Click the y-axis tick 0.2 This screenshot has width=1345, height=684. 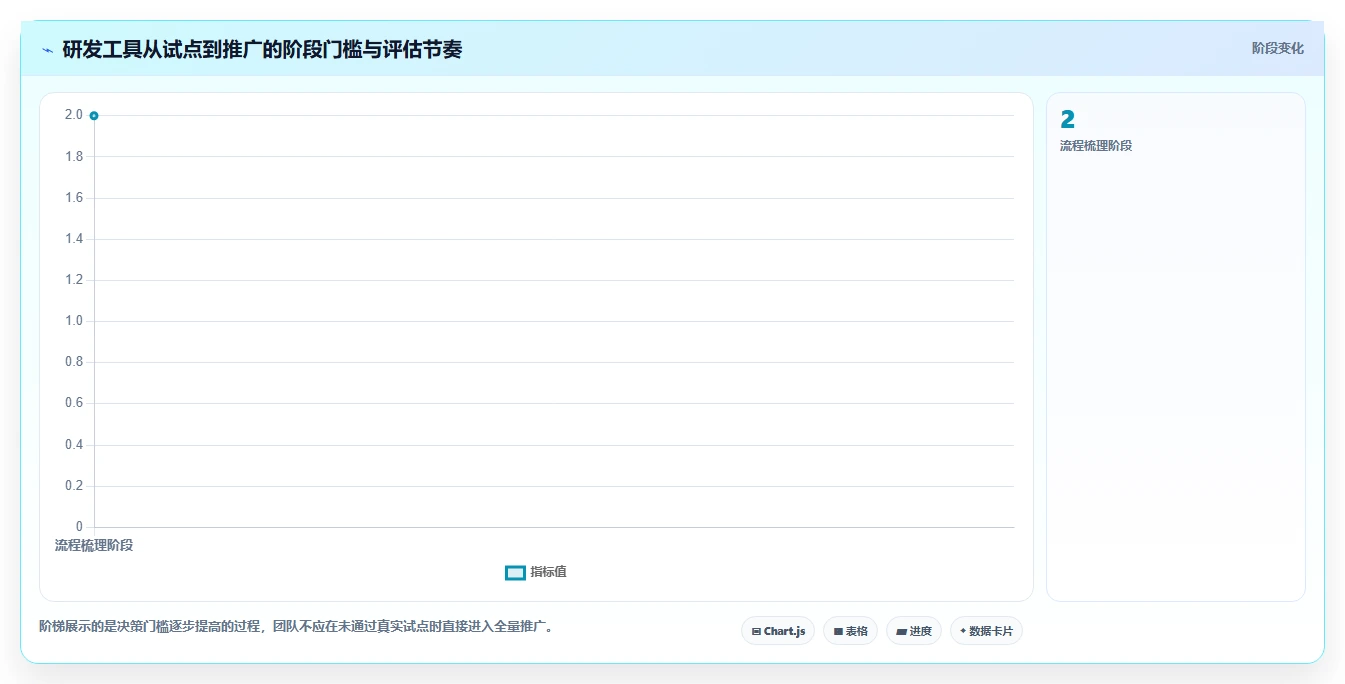[x=74, y=486]
